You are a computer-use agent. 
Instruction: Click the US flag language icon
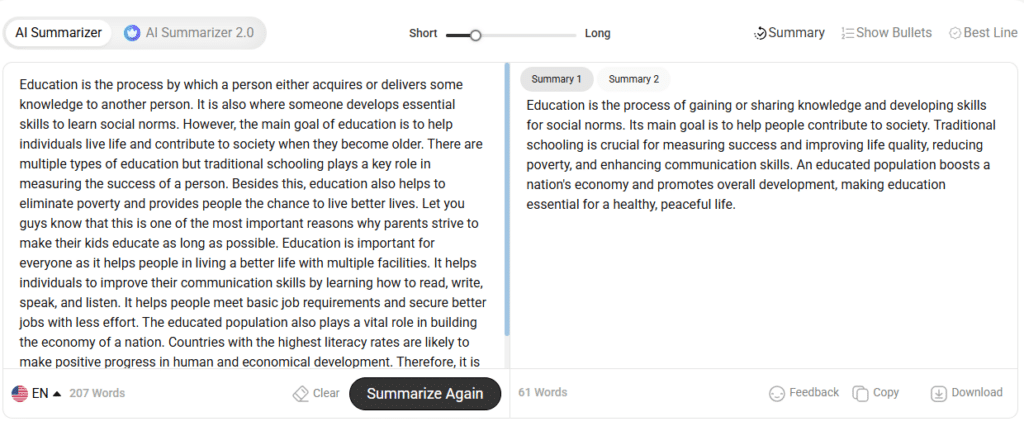click(20, 393)
